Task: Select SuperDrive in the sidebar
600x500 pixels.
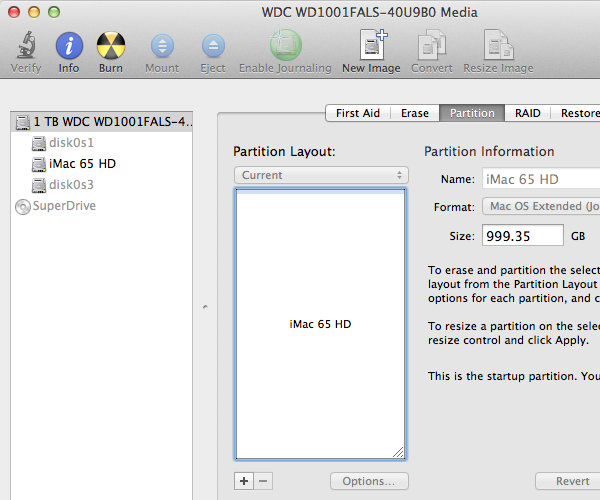Action: 102,206
